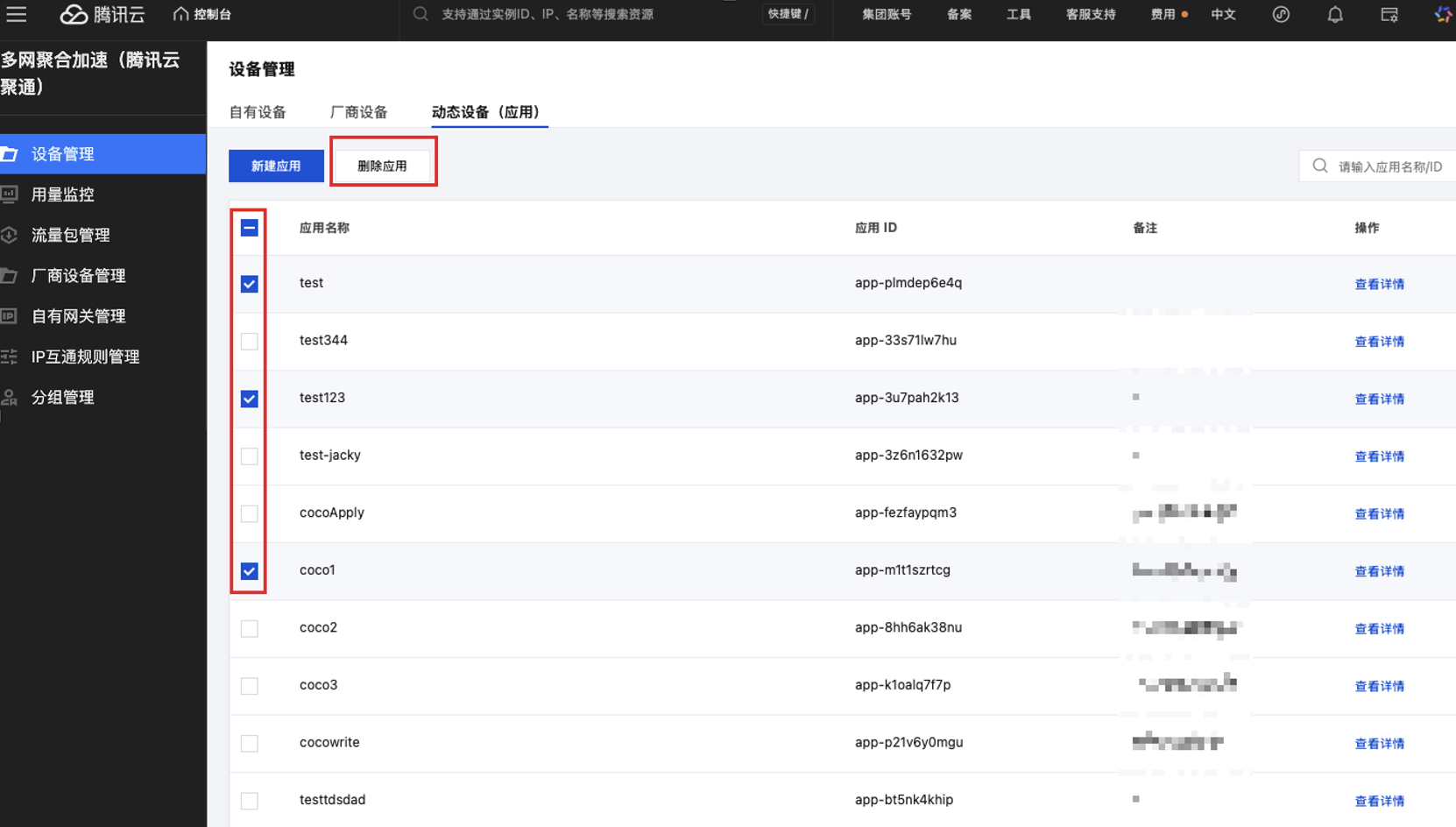The image size is (1456, 827).
Task: Open the hamburger navigation menu
Action: coord(17,14)
